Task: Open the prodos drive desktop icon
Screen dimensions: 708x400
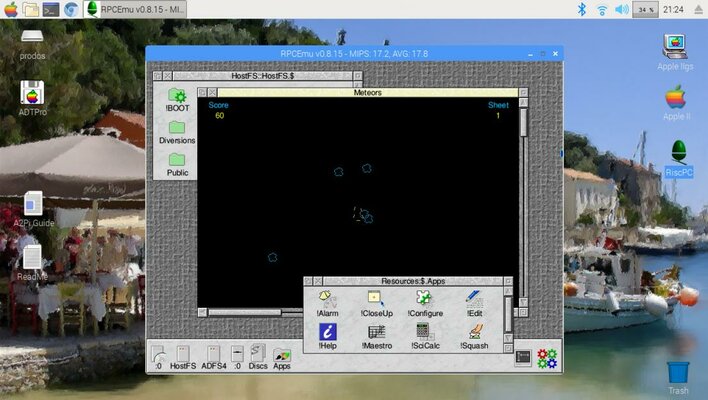Action: 32,45
